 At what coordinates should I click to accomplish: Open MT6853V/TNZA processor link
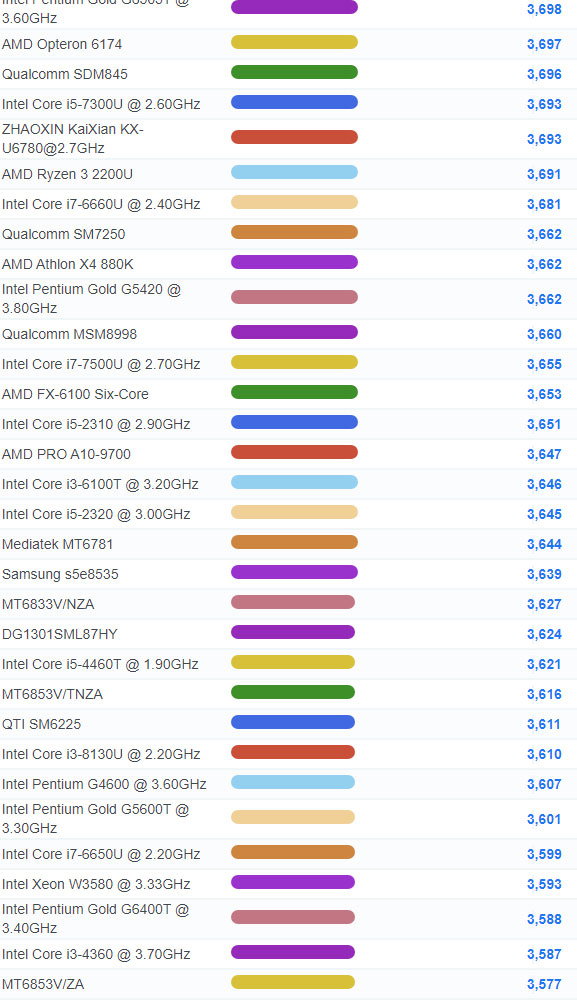pos(52,694)
